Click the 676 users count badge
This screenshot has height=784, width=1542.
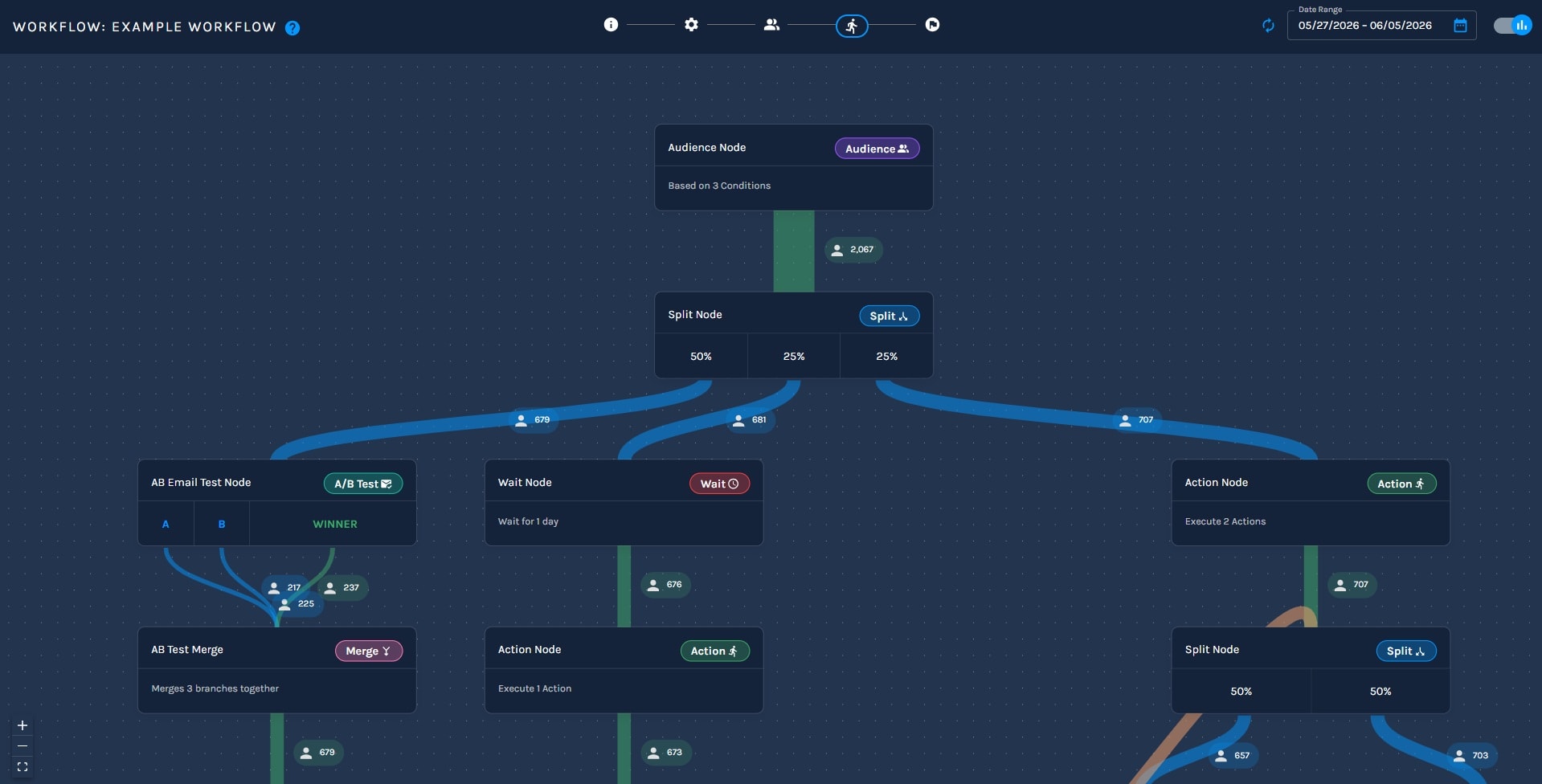665,585
